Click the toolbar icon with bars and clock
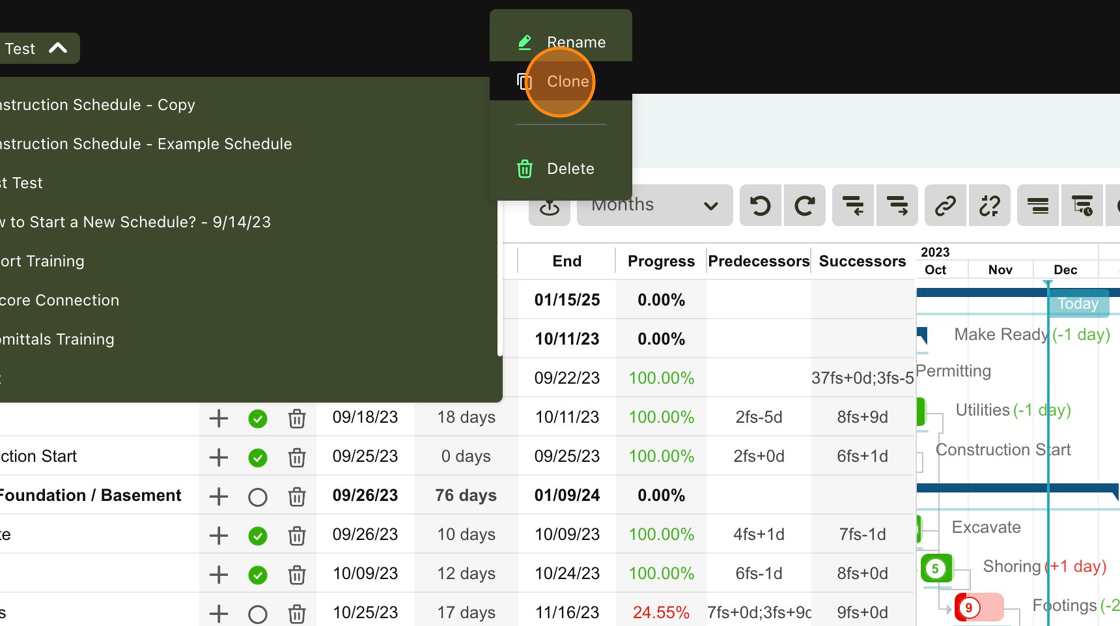This screenshot has height=626, width=1120. click(x=1082, y=206)
